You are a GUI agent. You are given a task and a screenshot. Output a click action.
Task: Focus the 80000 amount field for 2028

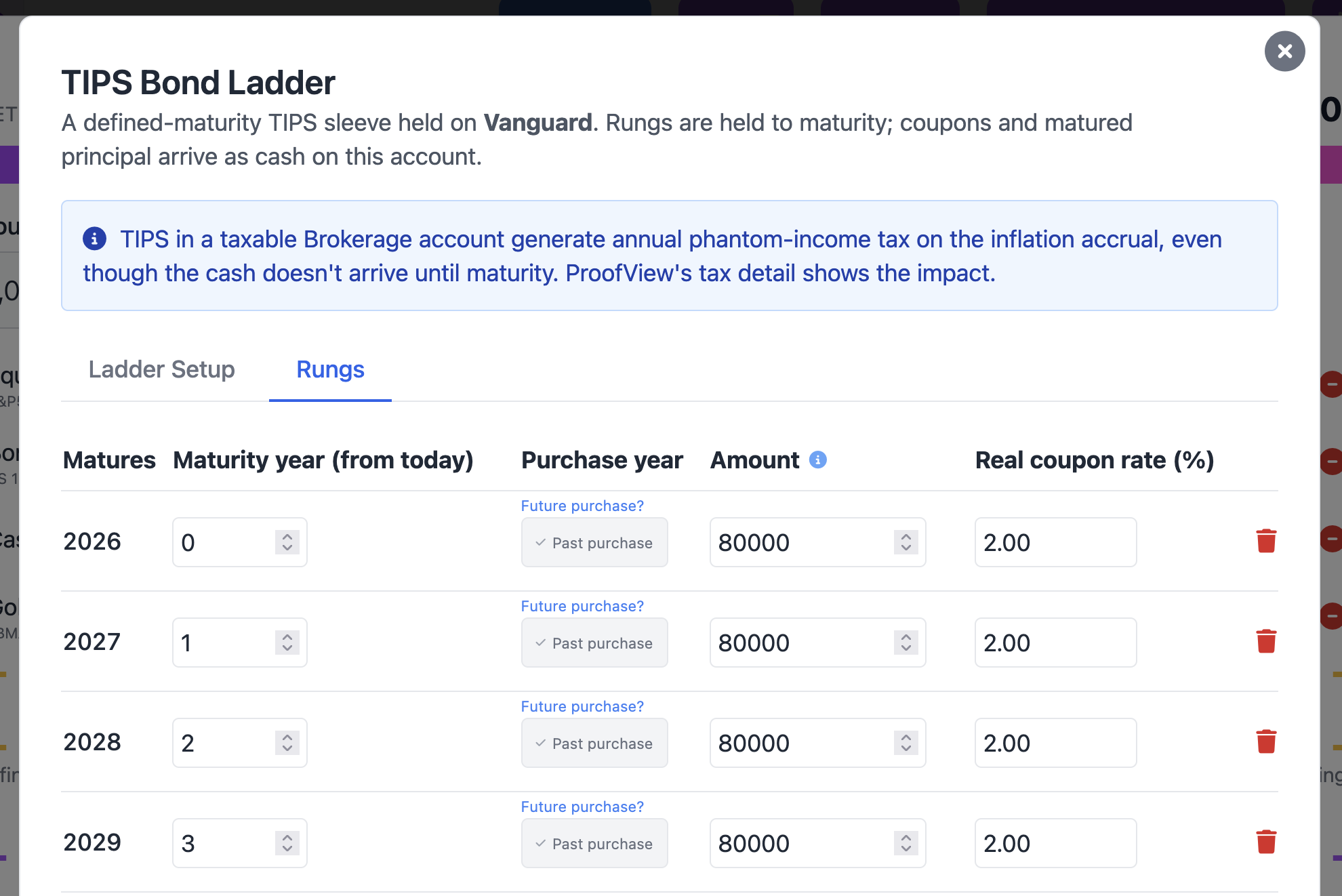(817, 743)
